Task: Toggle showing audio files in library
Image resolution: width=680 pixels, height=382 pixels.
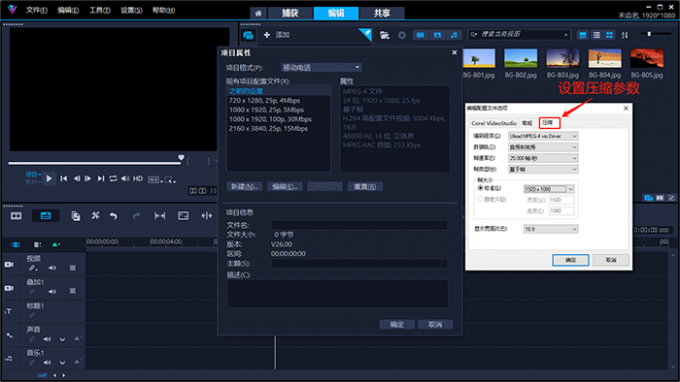Action: coord(454,35)
